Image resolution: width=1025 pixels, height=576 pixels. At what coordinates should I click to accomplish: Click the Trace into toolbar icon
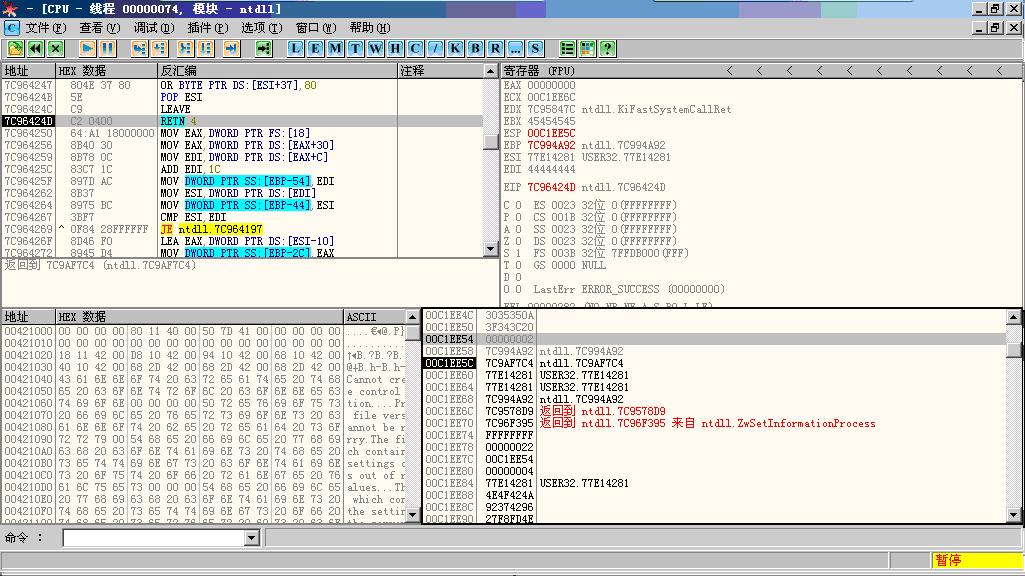186,48
